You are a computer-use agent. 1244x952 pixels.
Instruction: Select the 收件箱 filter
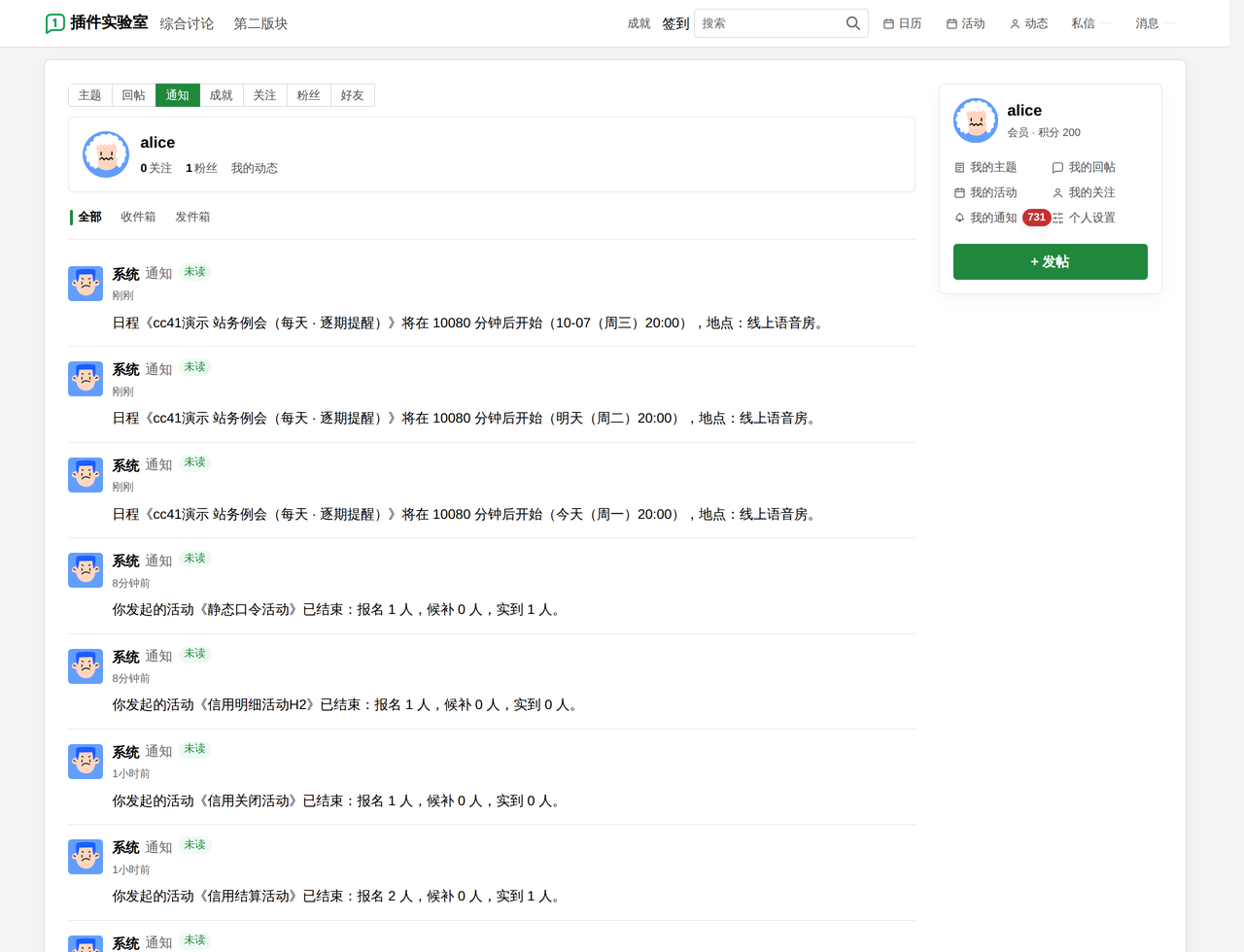[x=138, y=217]
